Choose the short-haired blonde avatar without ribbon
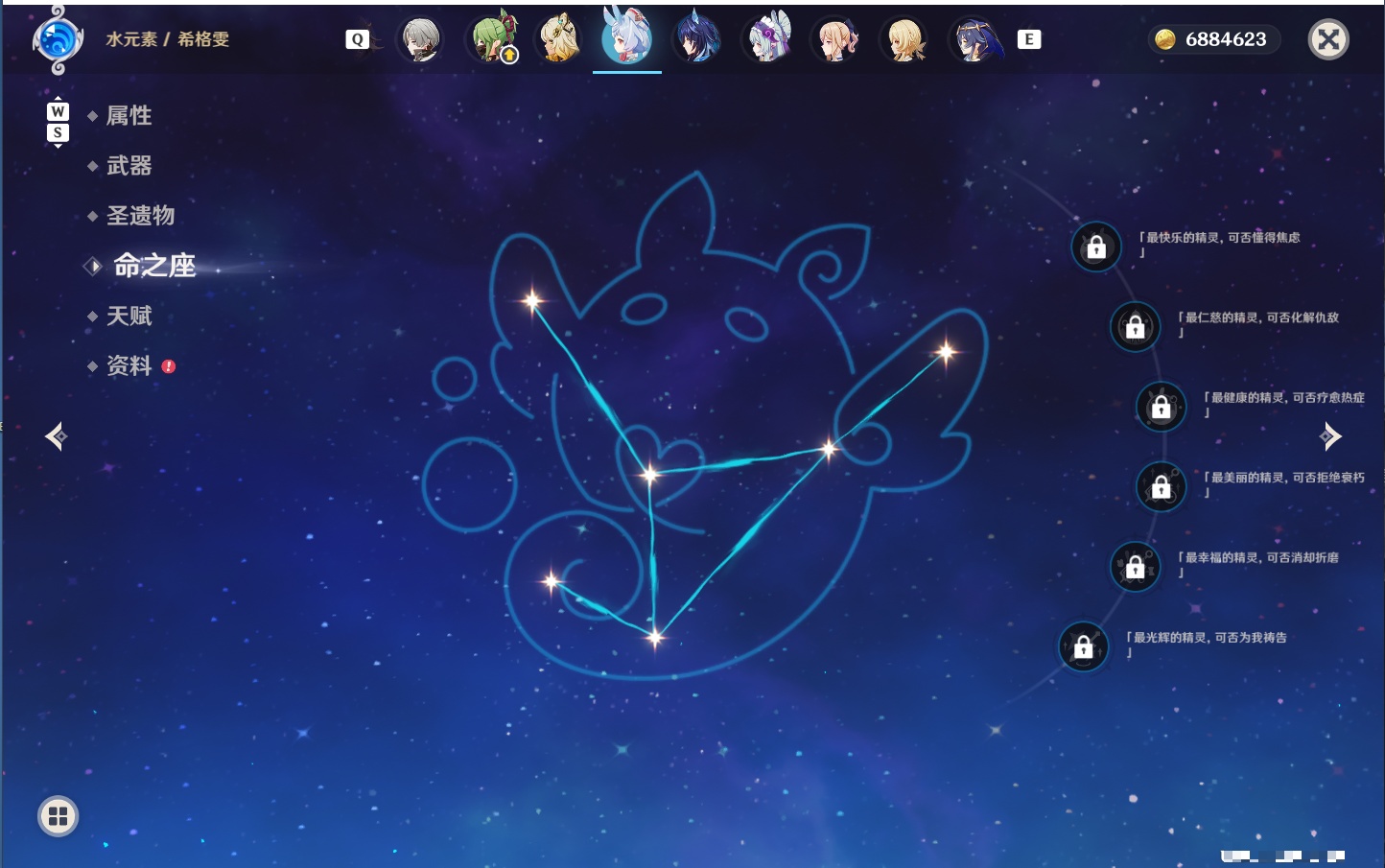 (x=904, y=39)
